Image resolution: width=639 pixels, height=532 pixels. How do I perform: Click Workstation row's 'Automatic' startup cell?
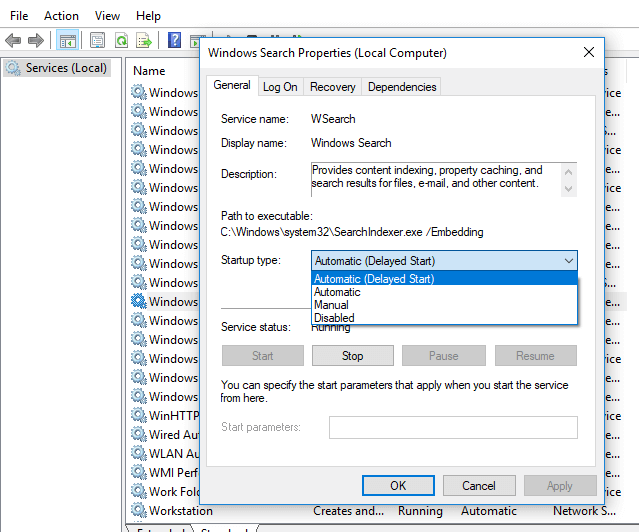(x=489, y=511)
